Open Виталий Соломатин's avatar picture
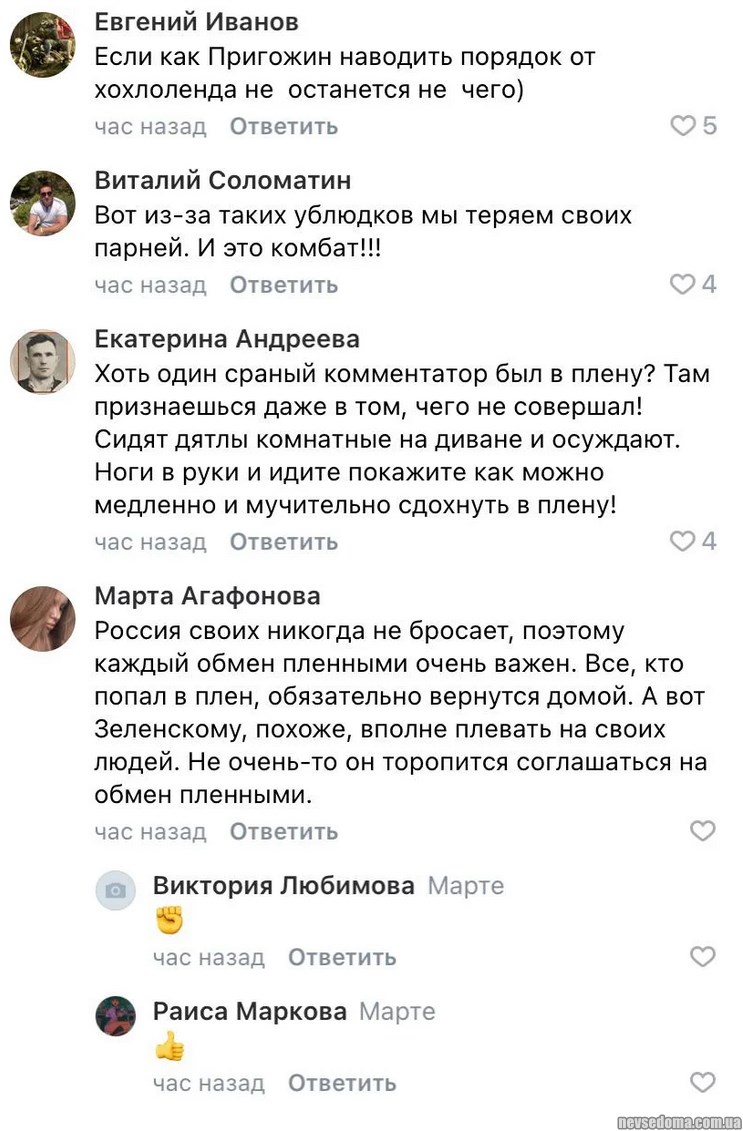 pyautogui.click(x=43, y=203)
